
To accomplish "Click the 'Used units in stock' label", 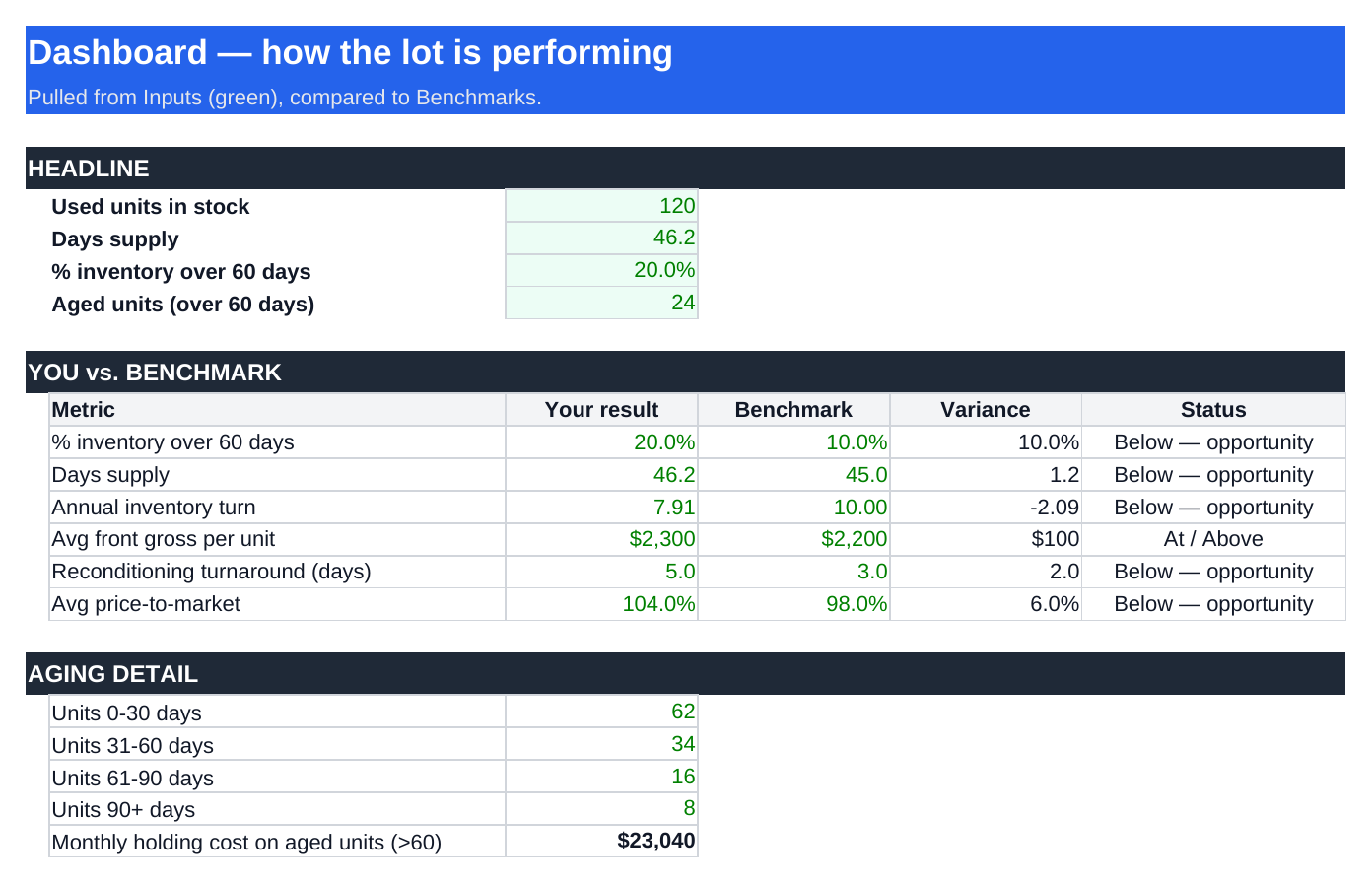I will click(x=151, y=207).
